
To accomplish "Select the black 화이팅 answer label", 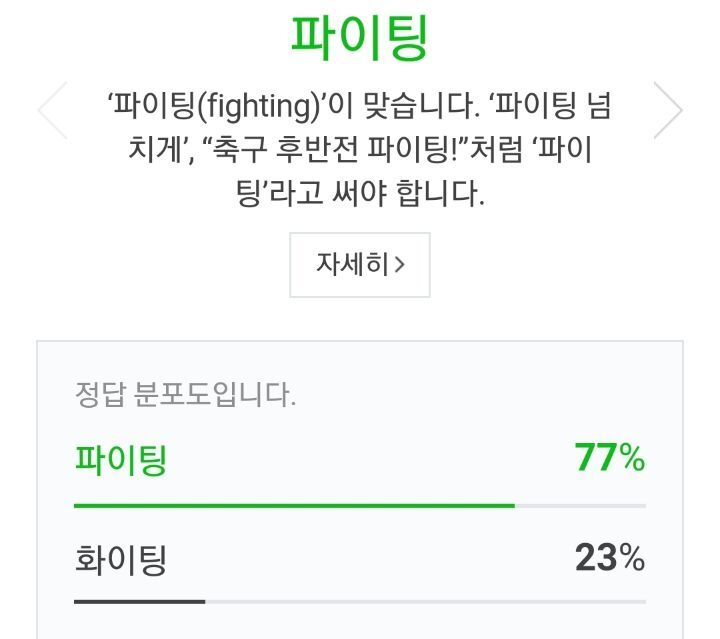I will (x=121, y=558).
